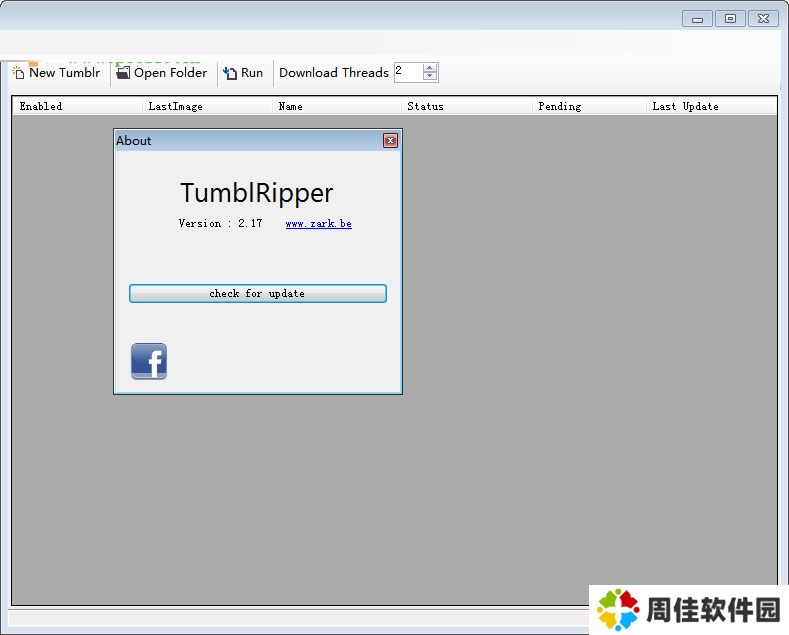Click the Version : 2.17 text
789x635 pixels.
point(220,223)
